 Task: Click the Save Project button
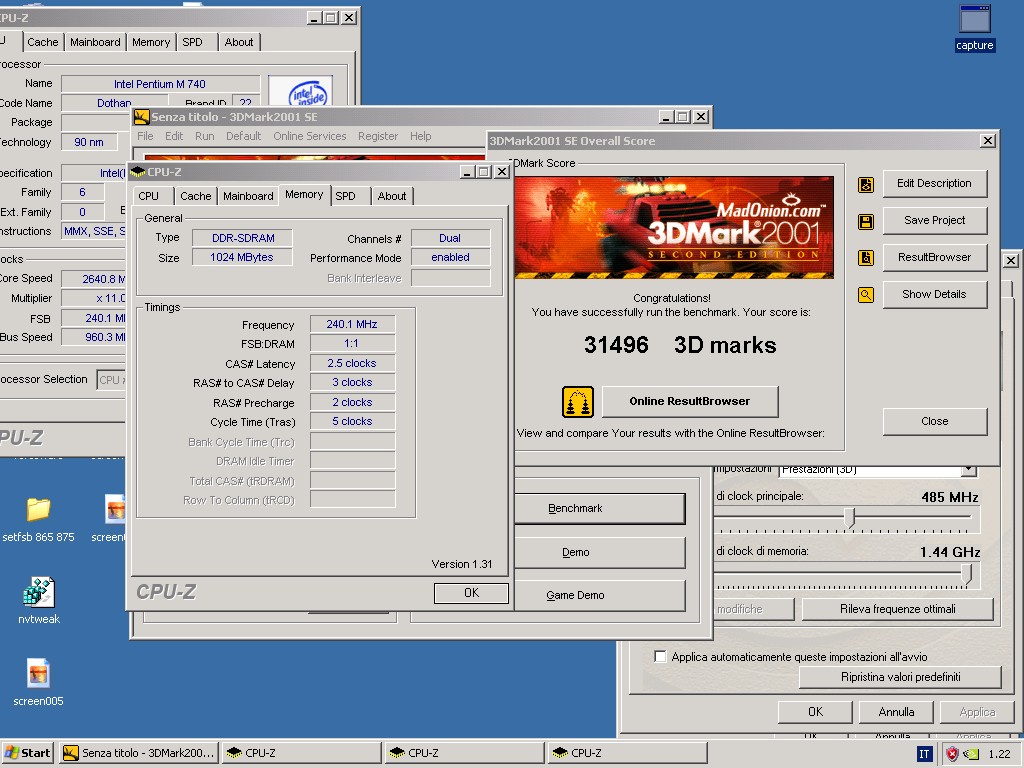(x=935, y=221)
